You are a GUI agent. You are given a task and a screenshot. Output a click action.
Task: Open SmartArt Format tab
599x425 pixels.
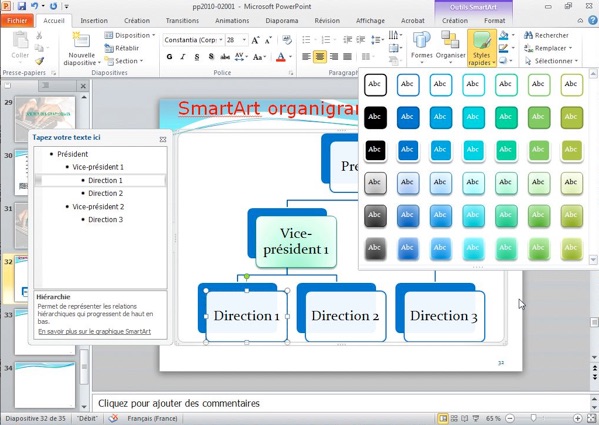click(495, 21)
